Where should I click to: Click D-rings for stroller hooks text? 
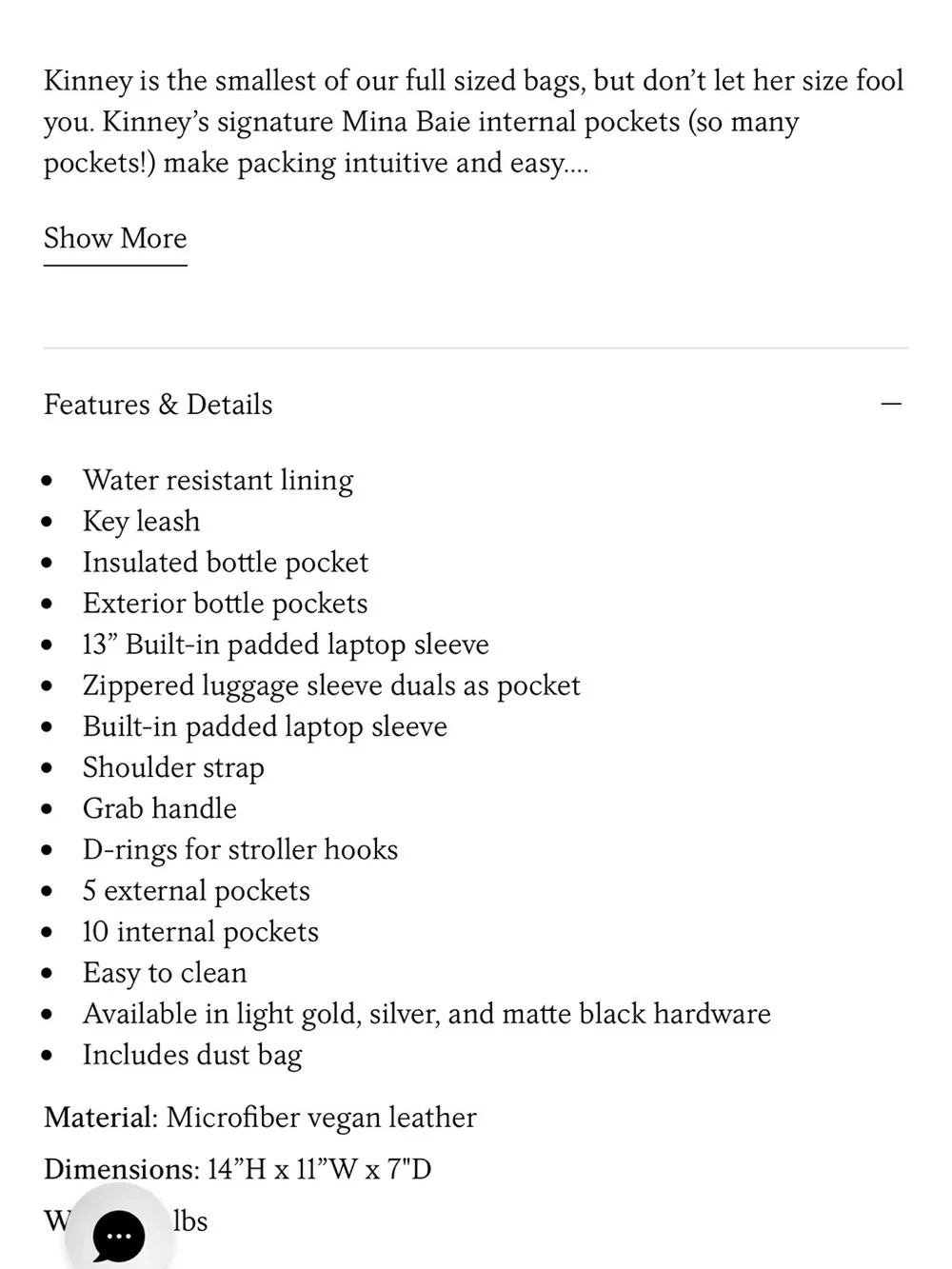[241, 849]
